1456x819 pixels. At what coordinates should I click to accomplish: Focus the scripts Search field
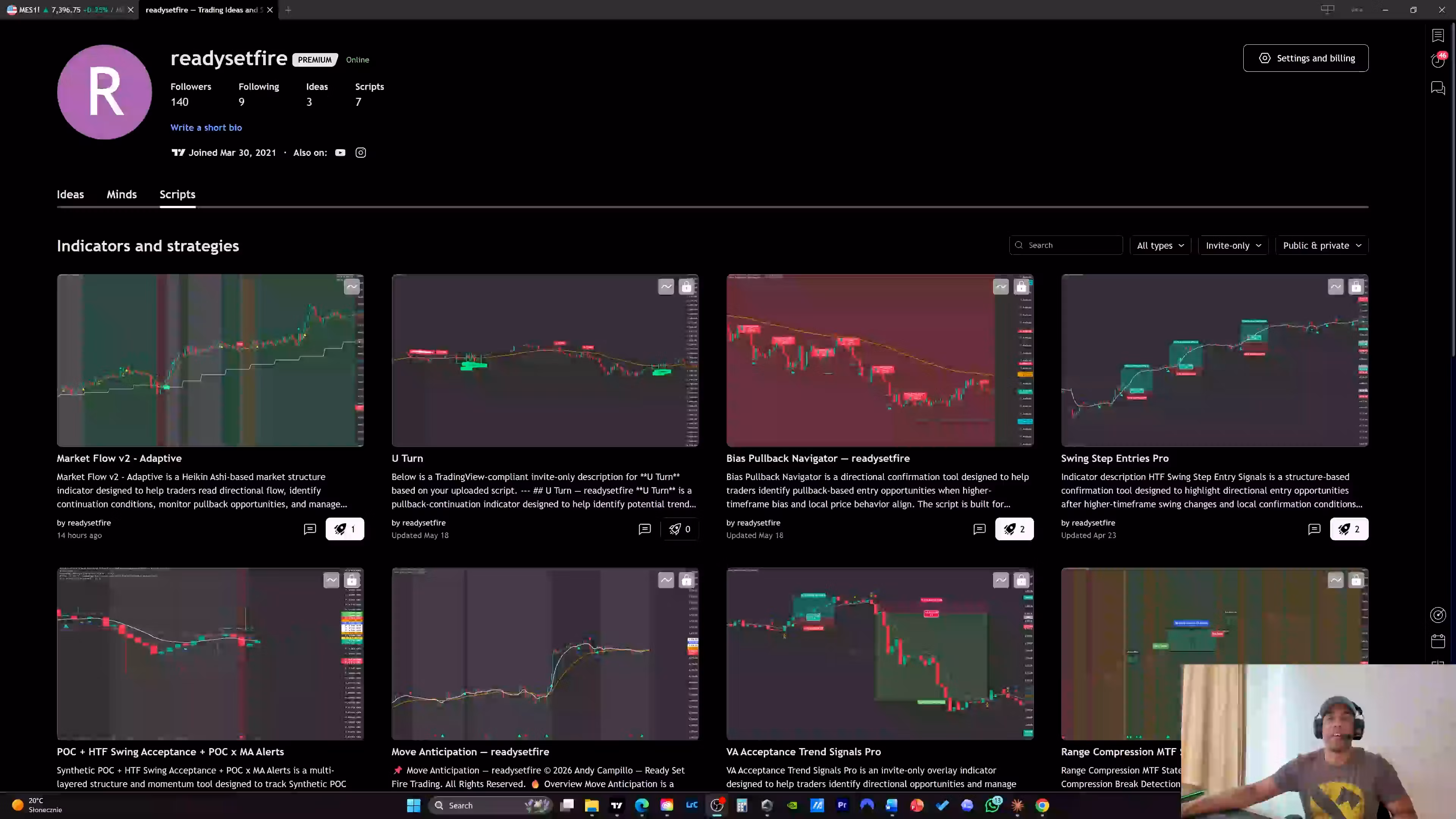[x=1066, y=245]
